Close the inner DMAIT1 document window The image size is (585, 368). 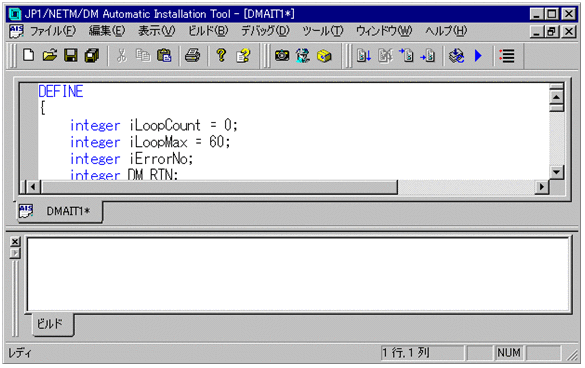tap(569, 31)
